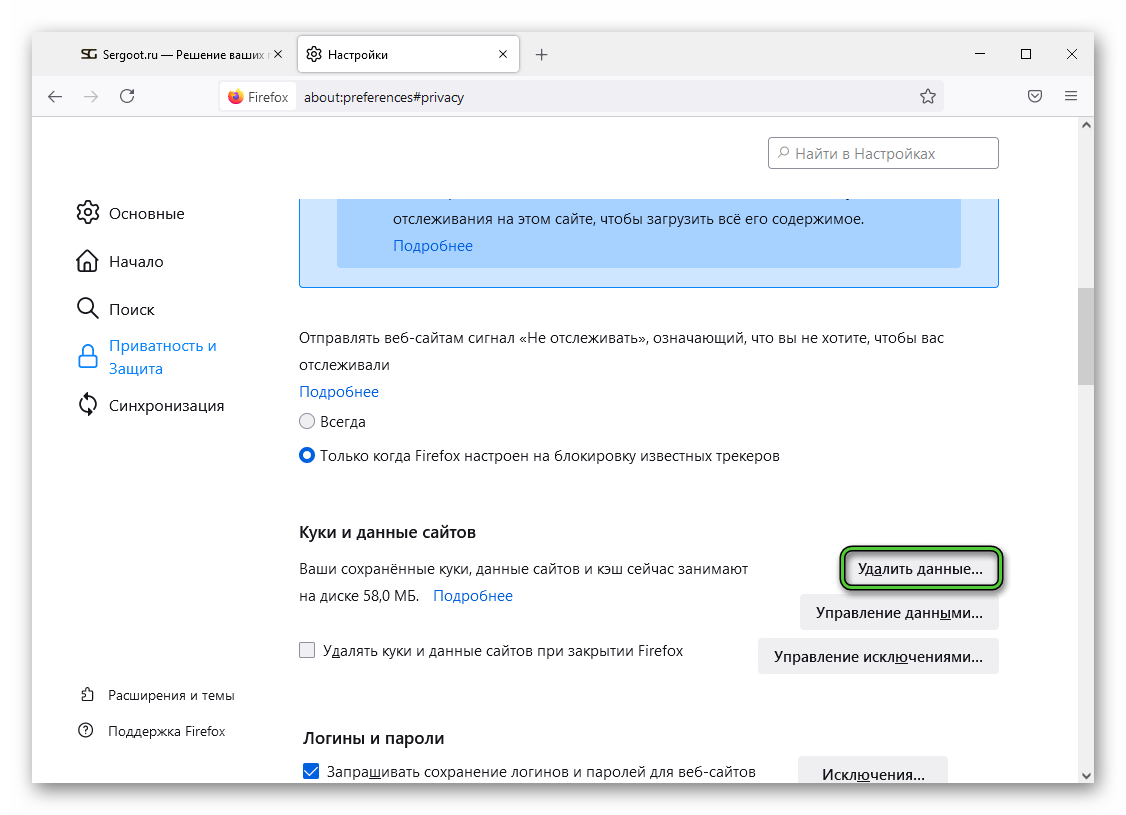Bookmark this page with the star icon
The height and width of the screenshot is (815, 1126).
pyautogui.click(x=928, y=97)
